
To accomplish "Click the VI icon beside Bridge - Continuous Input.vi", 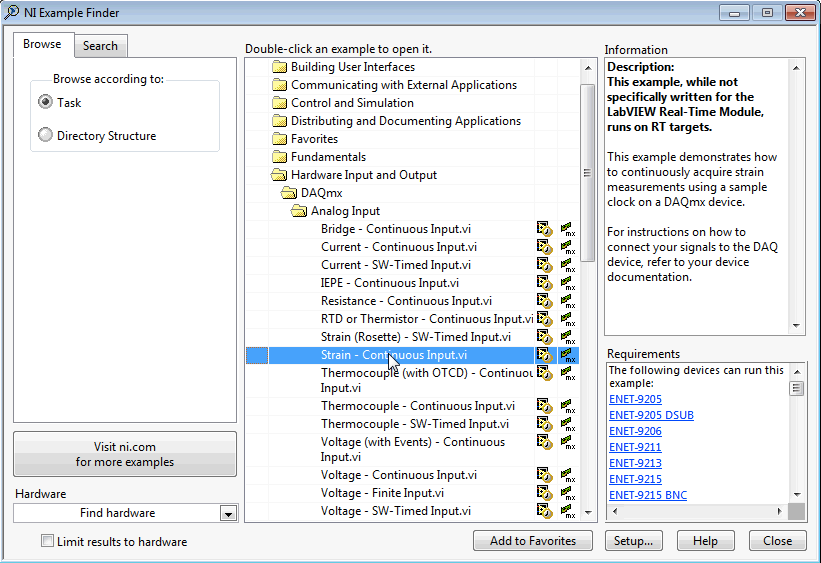I will (x=544, y=229).
